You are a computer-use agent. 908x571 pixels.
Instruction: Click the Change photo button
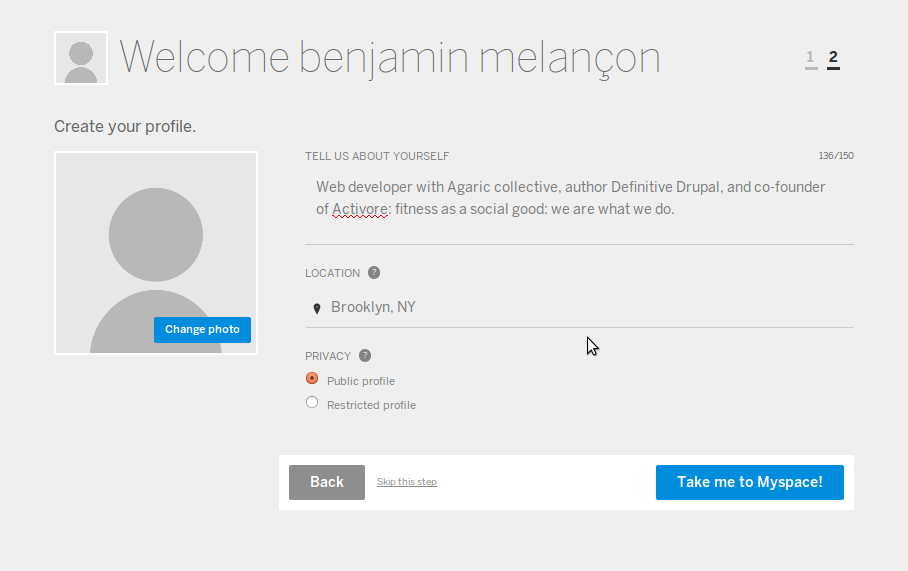[x=202, y=330]
